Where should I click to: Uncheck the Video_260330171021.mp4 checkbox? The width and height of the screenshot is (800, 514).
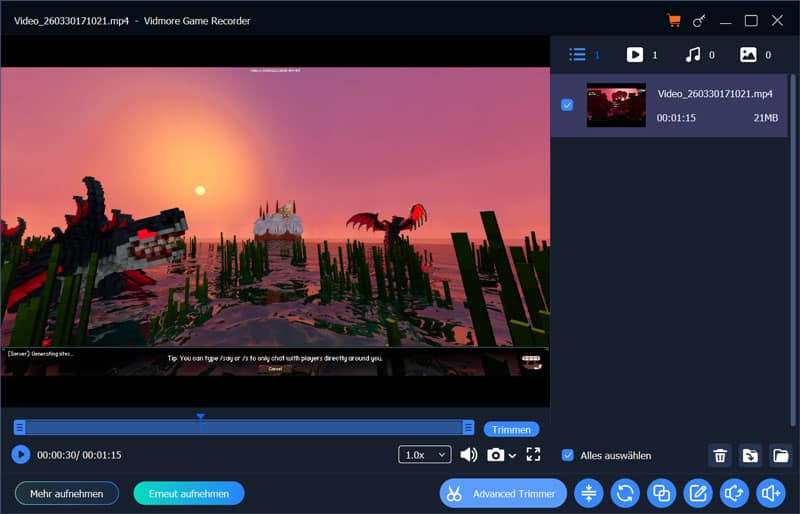pos(567,104)
